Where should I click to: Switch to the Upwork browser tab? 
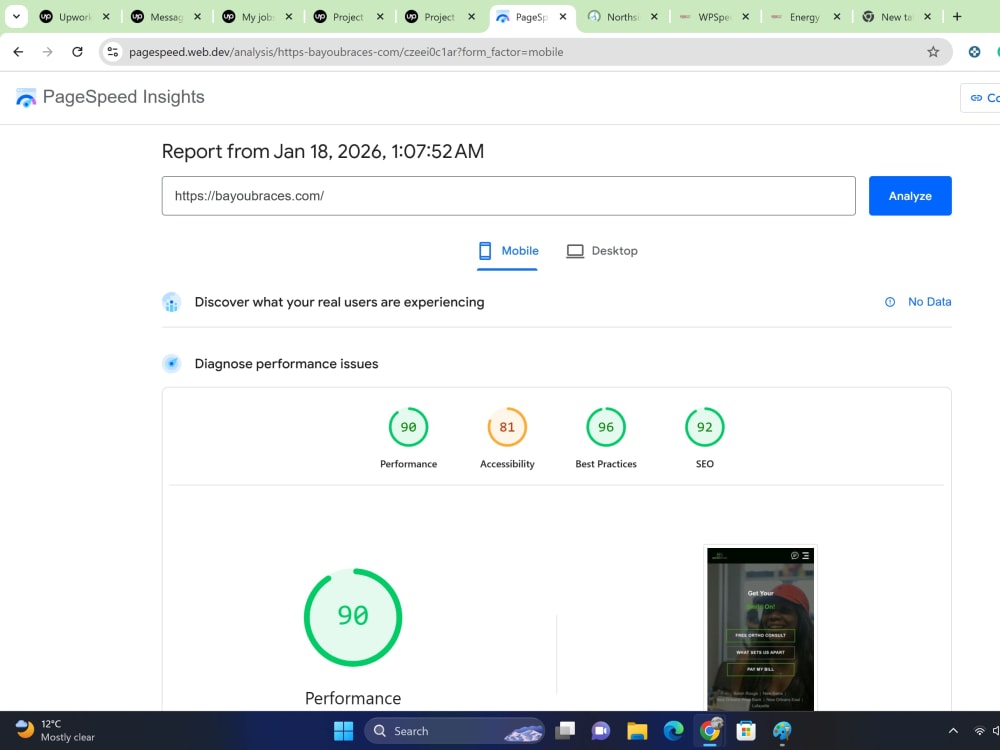pyautogui.click(x=75, y=17)
